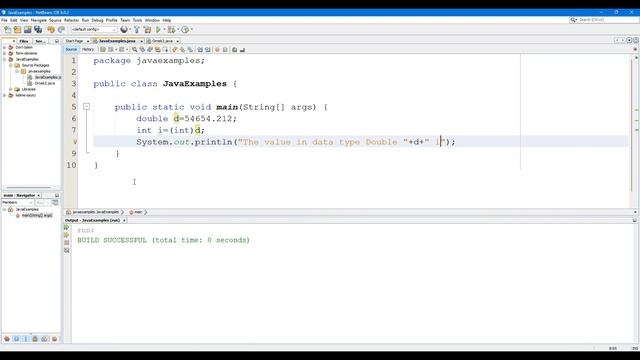
Task: Click the Start Macro Recording red icon
Action: click(217, 49)
